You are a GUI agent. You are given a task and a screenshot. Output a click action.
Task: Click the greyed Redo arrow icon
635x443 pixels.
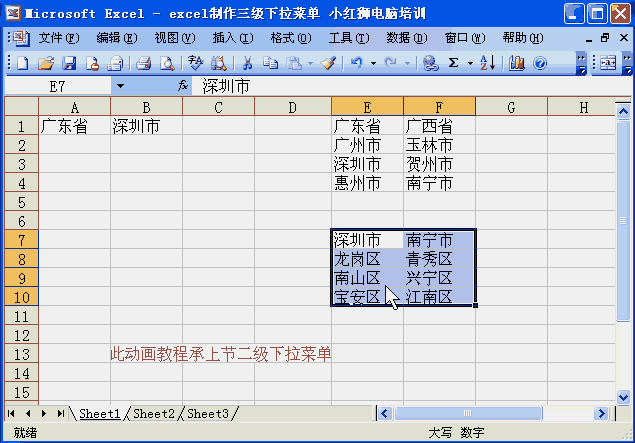[x=390, y=63]
